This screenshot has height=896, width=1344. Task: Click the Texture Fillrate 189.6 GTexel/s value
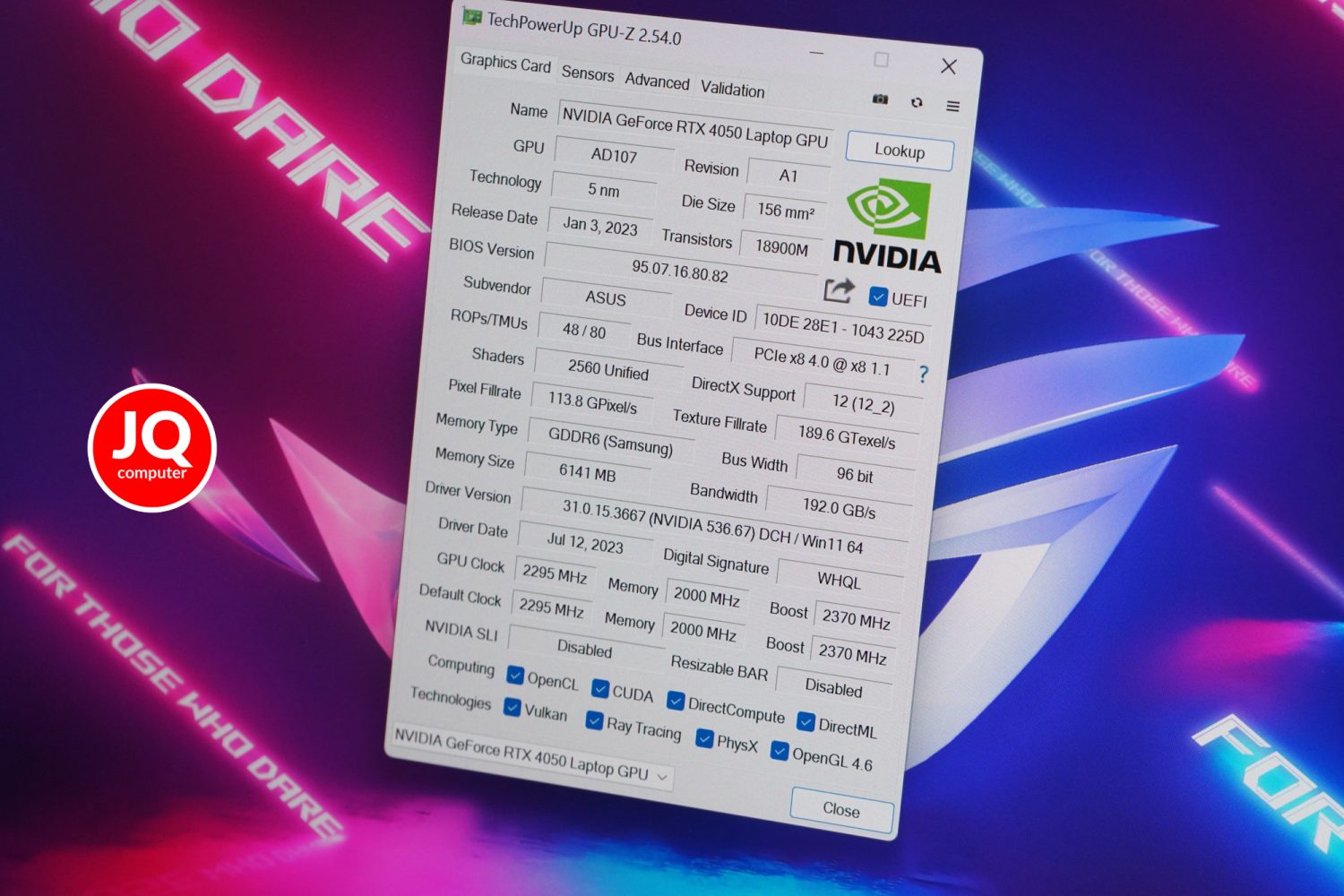pyautogui.click(x=847, y=437)
